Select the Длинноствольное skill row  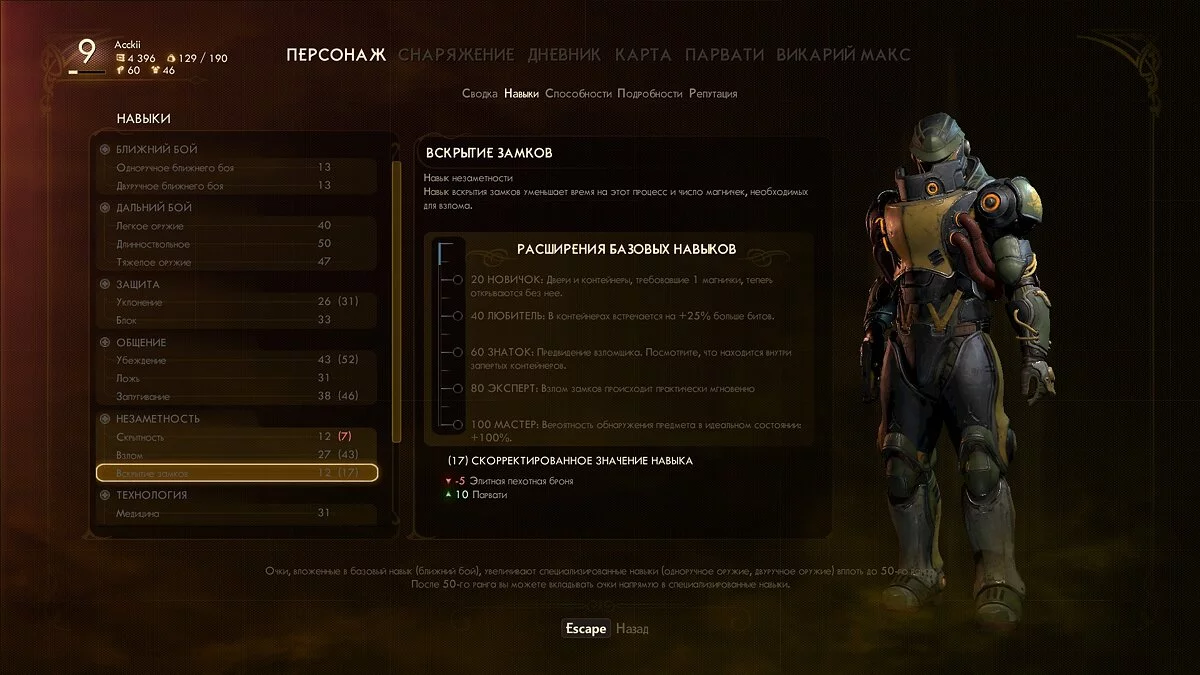[x=237, y=243]
